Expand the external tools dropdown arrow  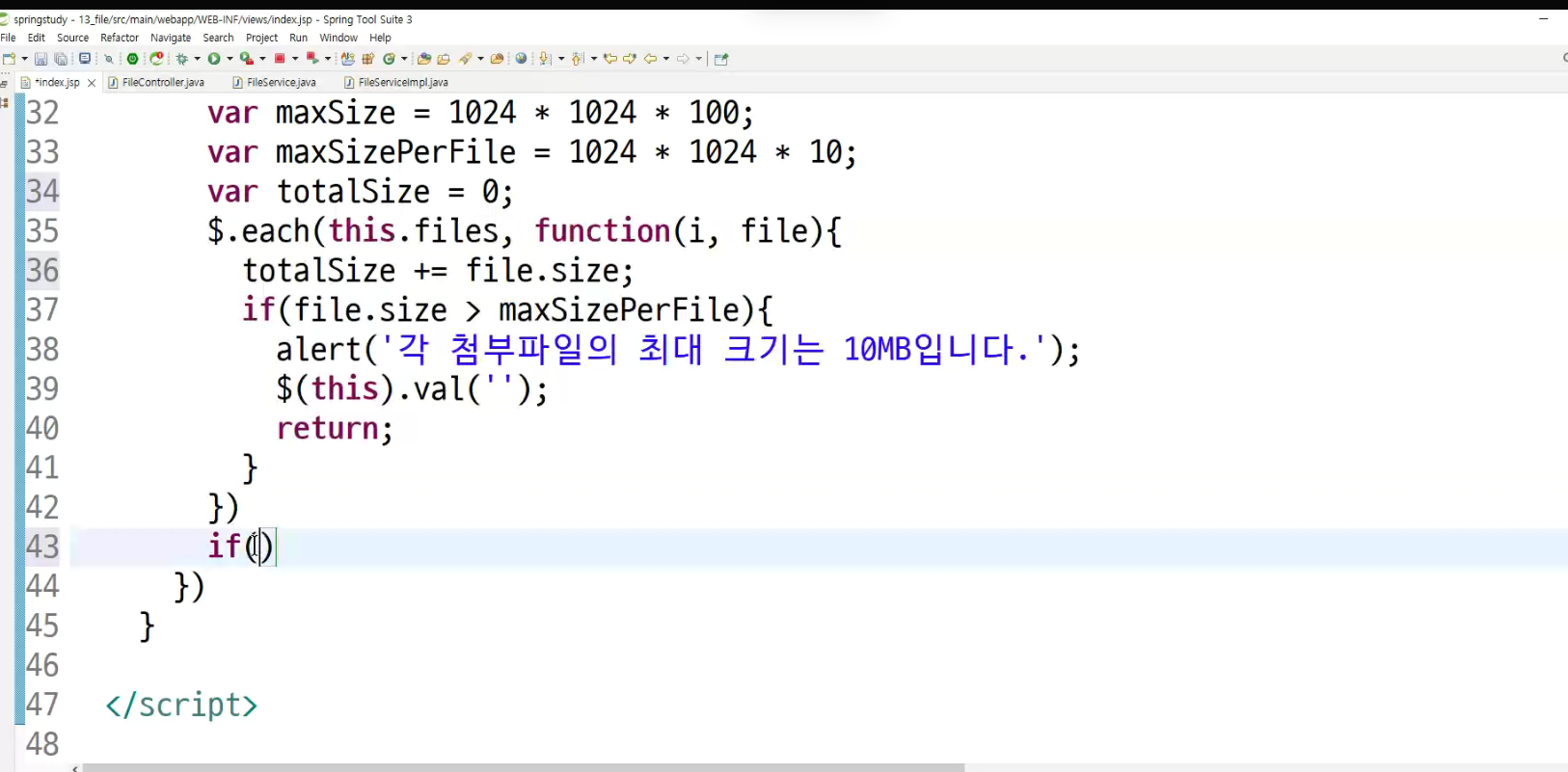coord(262,59)
